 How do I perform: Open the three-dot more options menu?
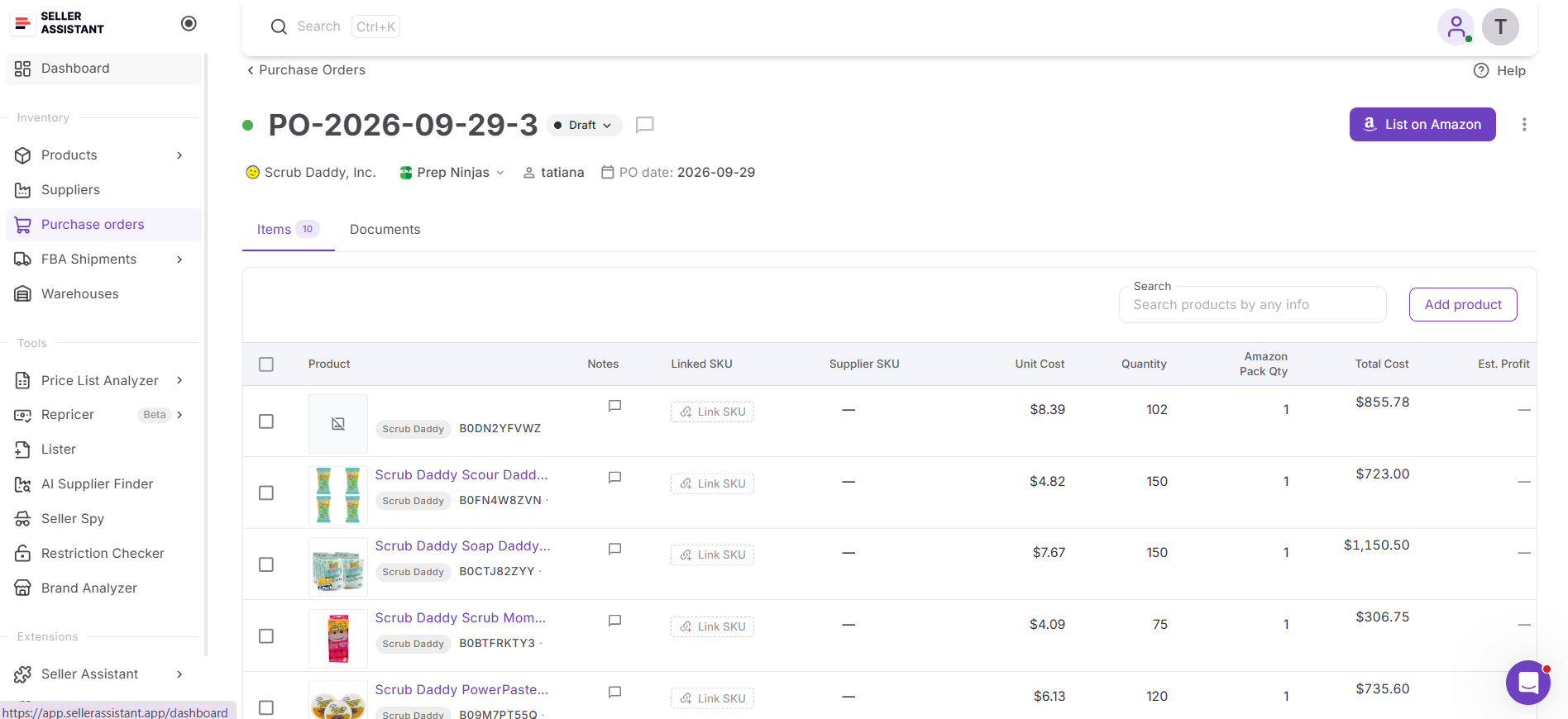pyautogui.click(x=1523, y=125)
